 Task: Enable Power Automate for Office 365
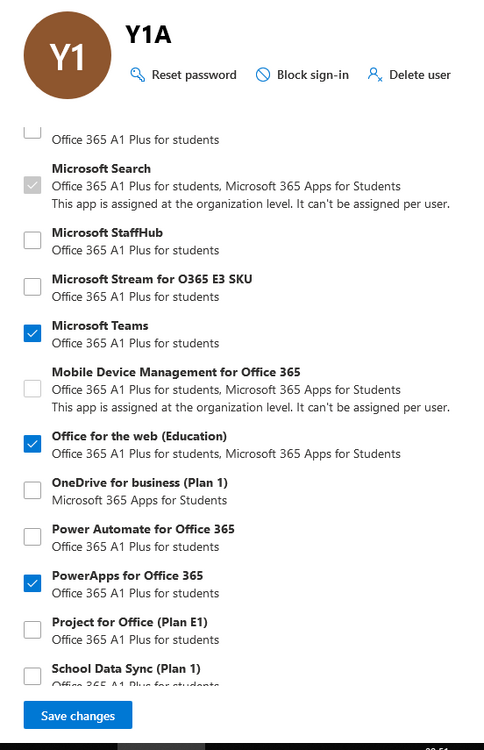(33, 537)
